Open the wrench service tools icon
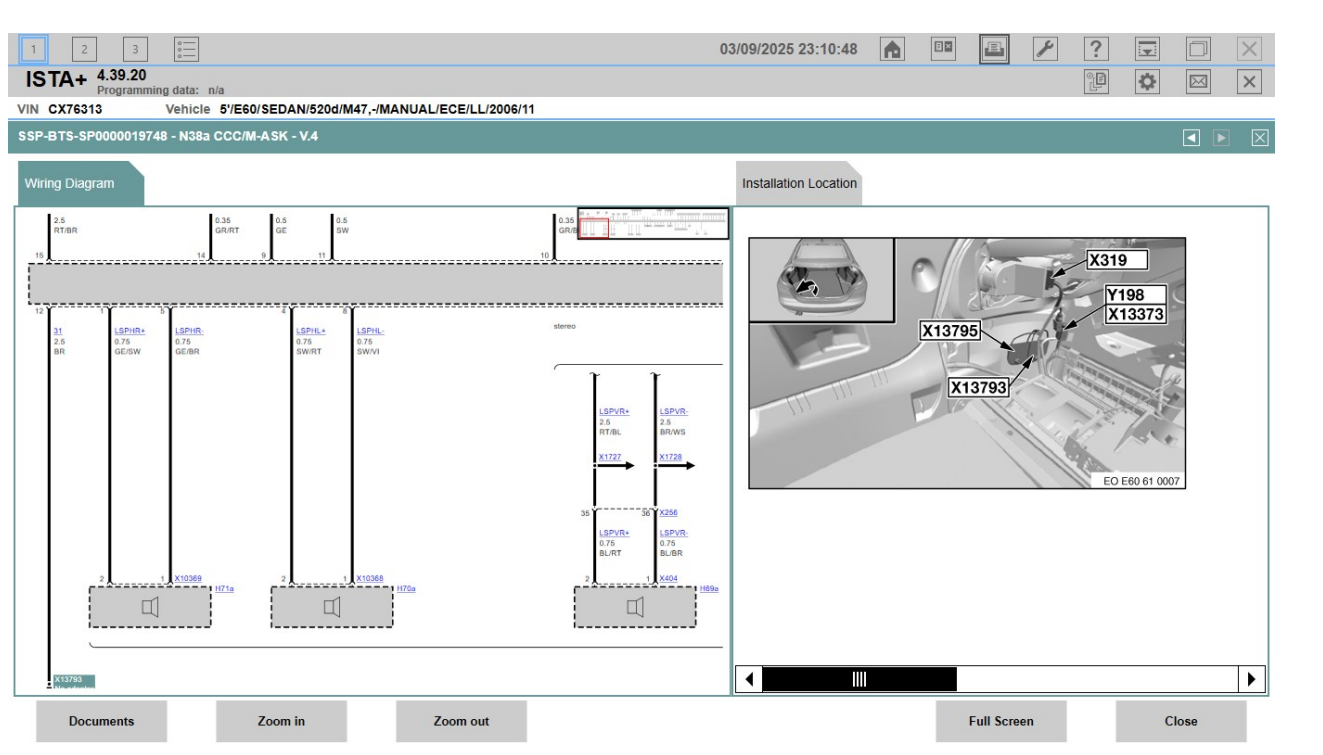 point(1043,49)
